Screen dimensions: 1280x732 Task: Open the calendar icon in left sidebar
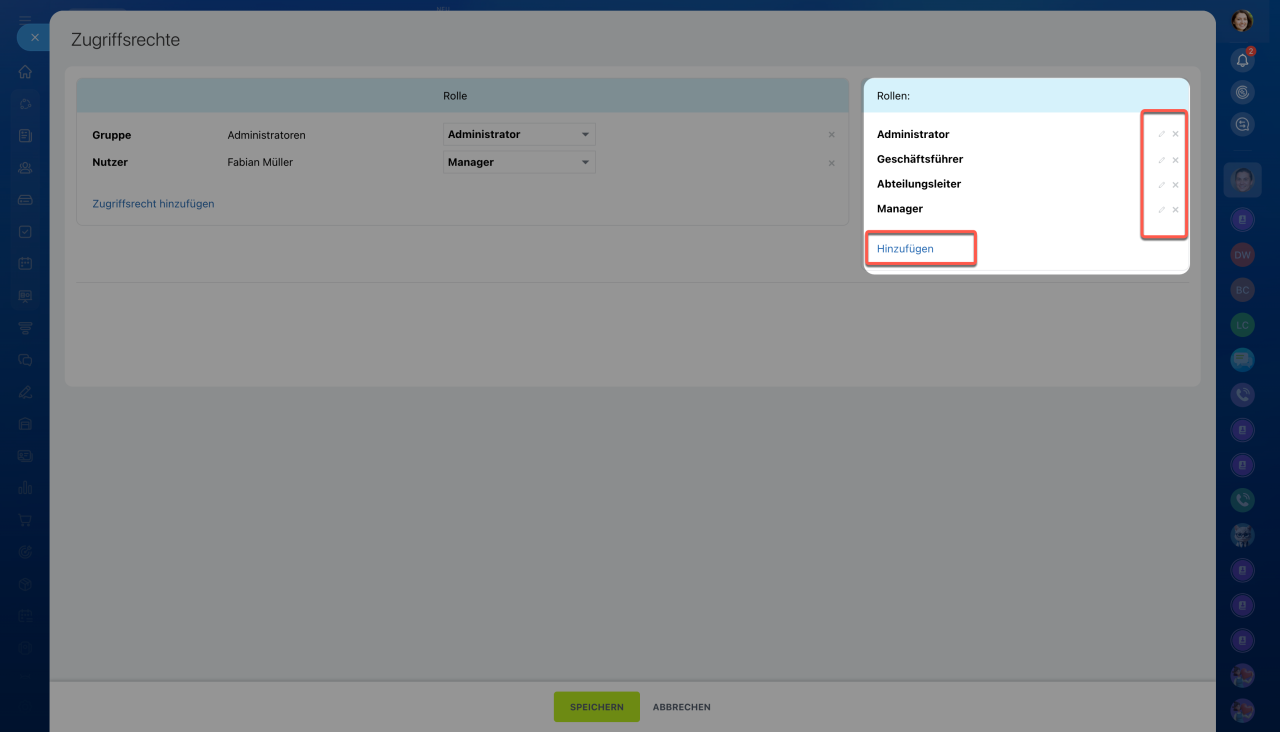(x=25, y=264)
